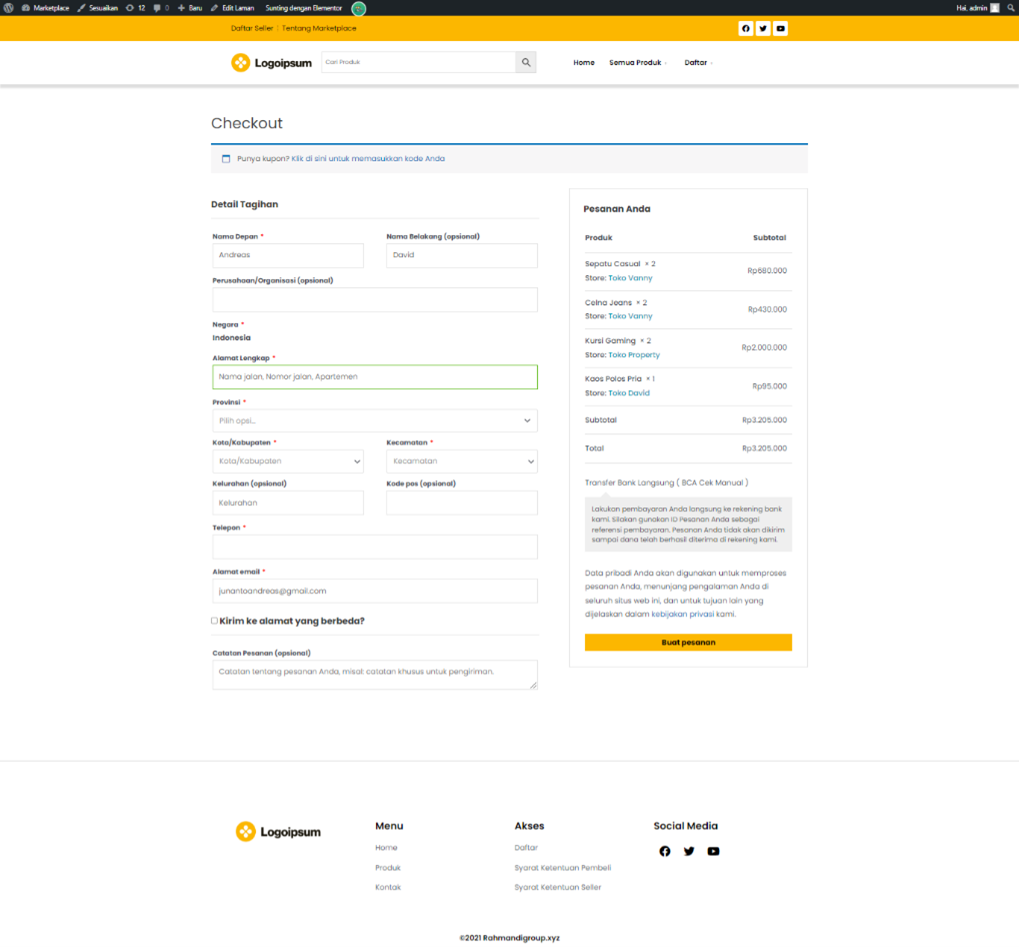The height and width of the screenshot is (947, 1019).
Task: Open the Semua Produk menu
Action: tap(637, 63)
